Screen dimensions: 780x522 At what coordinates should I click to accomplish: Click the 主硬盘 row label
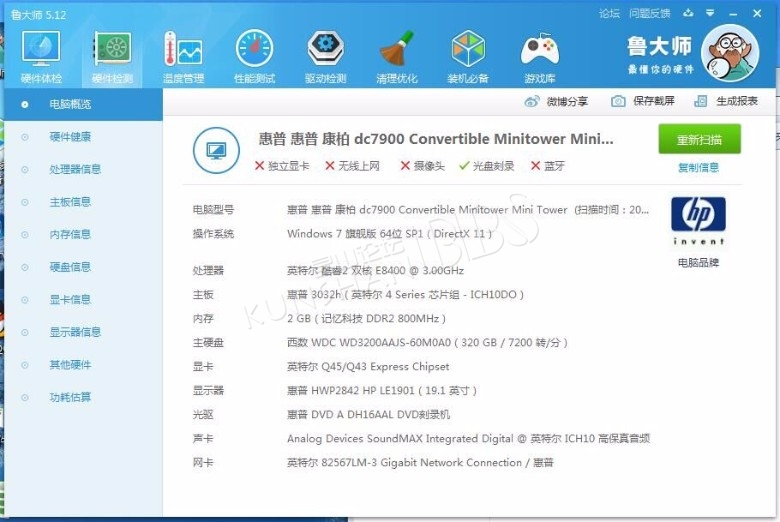(x=208, y=343)
